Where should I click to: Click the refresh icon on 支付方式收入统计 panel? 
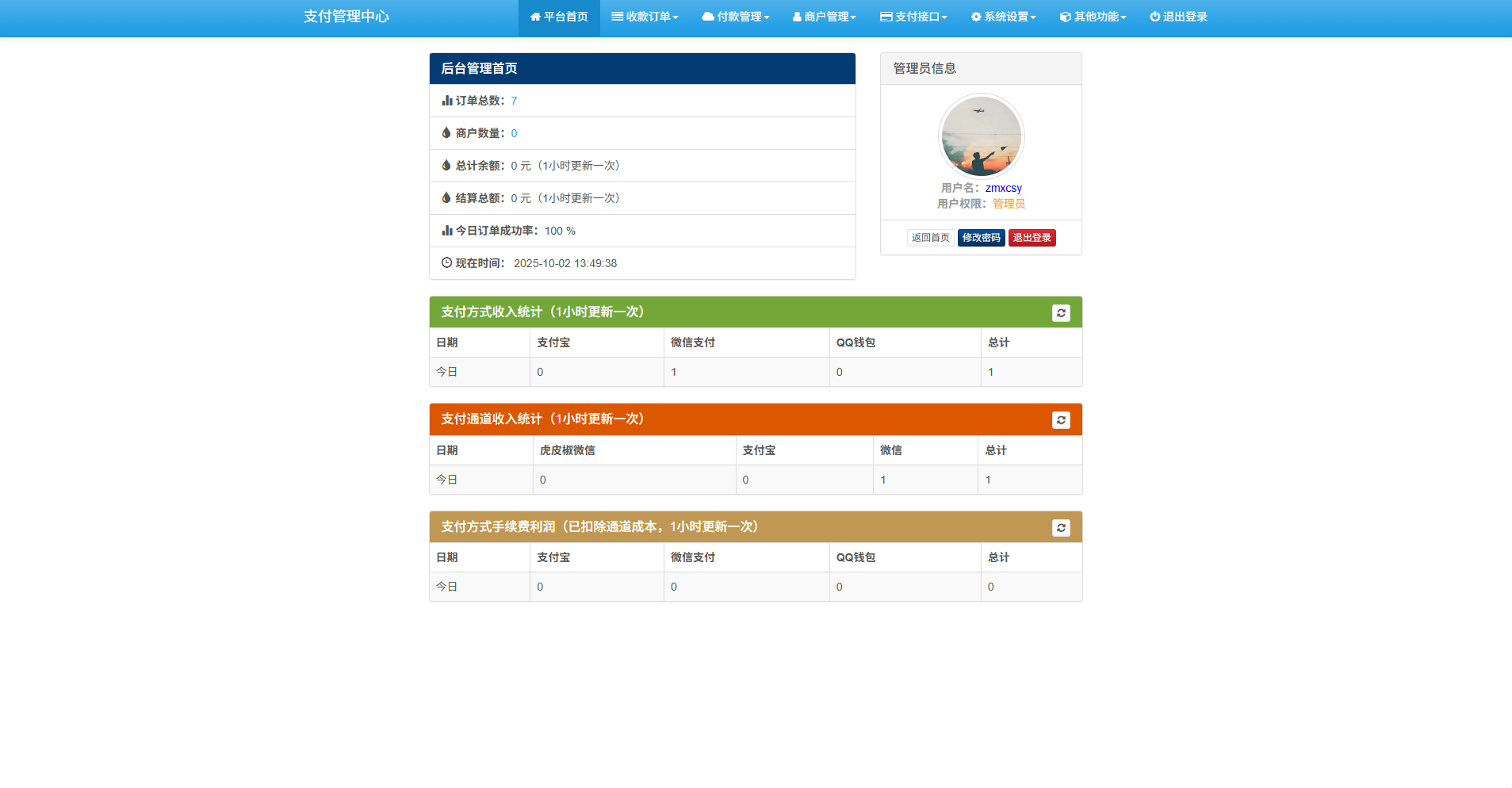click(1061, 312)
